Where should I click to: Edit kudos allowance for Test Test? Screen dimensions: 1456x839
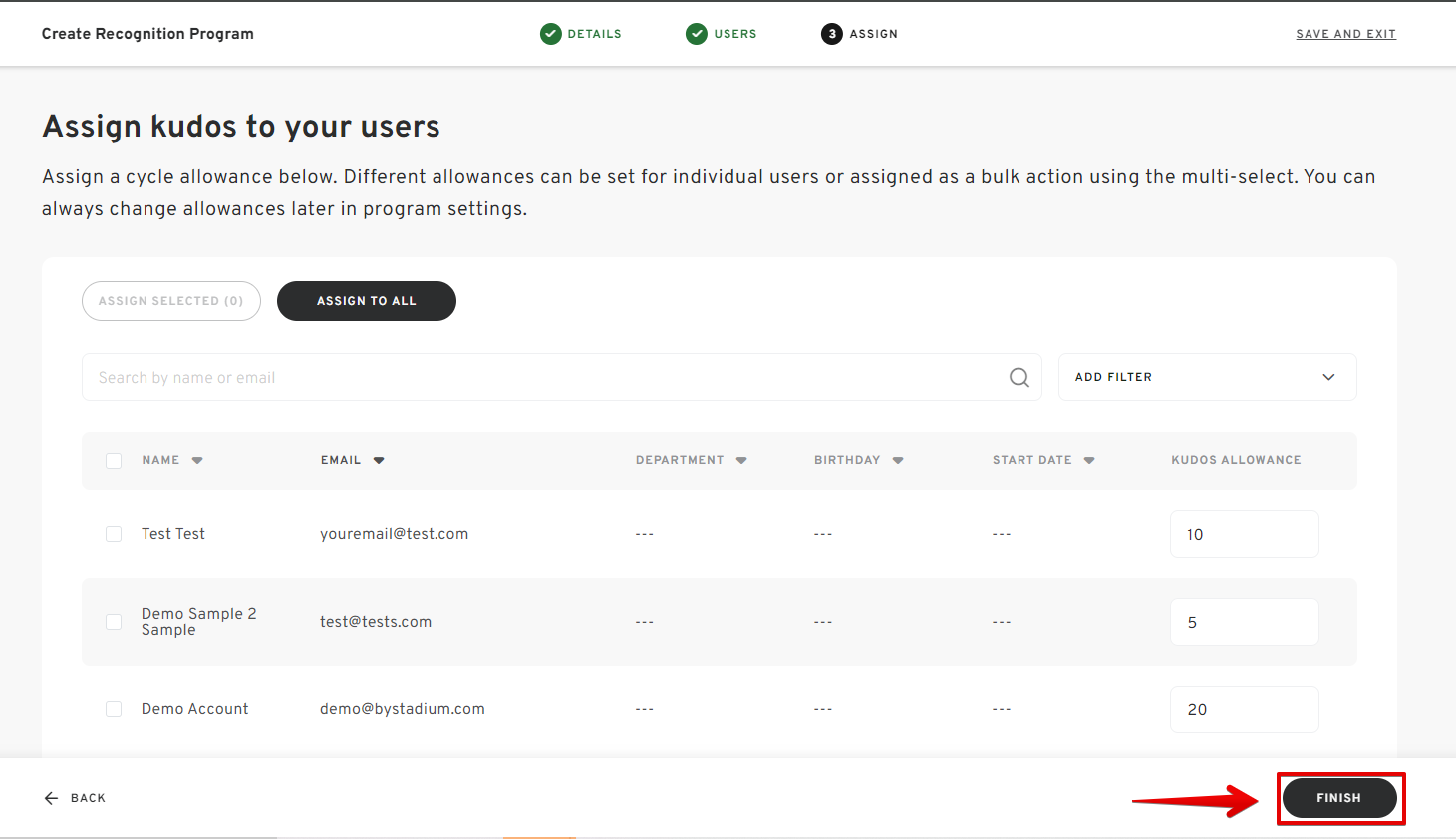[1245, 534]
